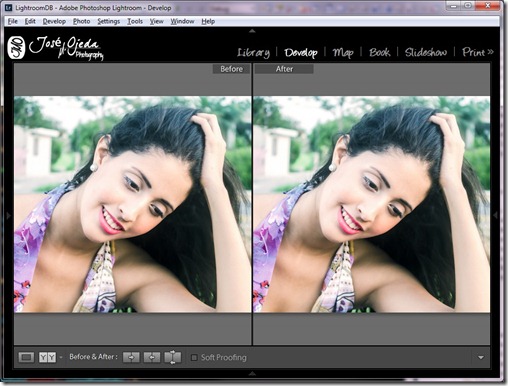
Task: Open the Edit menu
Action: [30, 21]
